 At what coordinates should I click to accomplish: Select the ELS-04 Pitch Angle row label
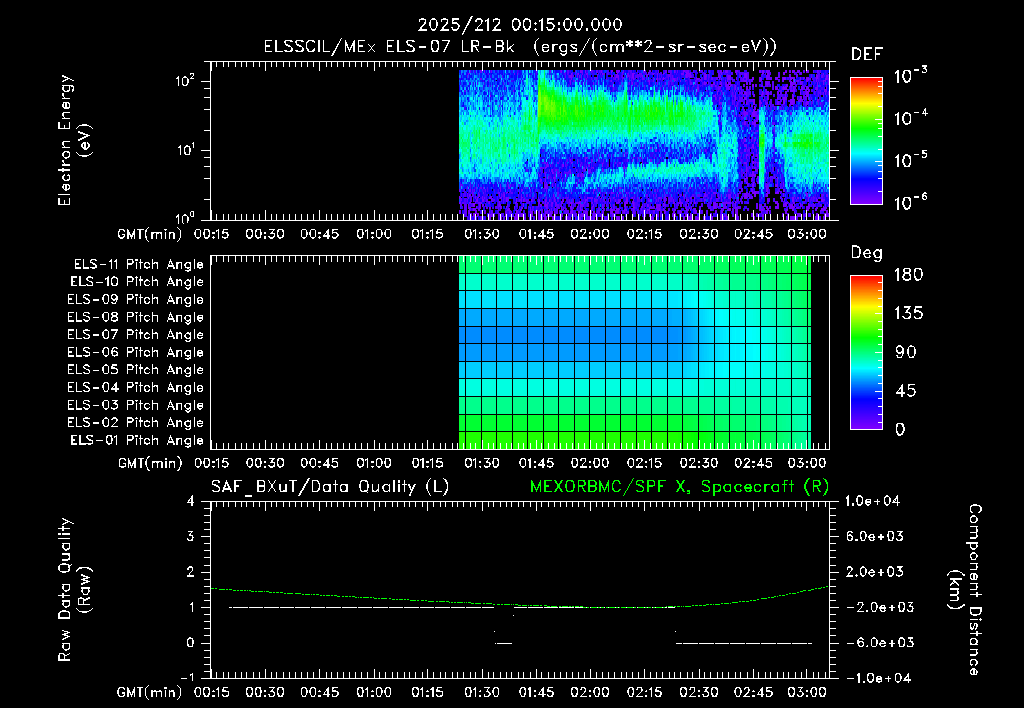click(135, 388)
